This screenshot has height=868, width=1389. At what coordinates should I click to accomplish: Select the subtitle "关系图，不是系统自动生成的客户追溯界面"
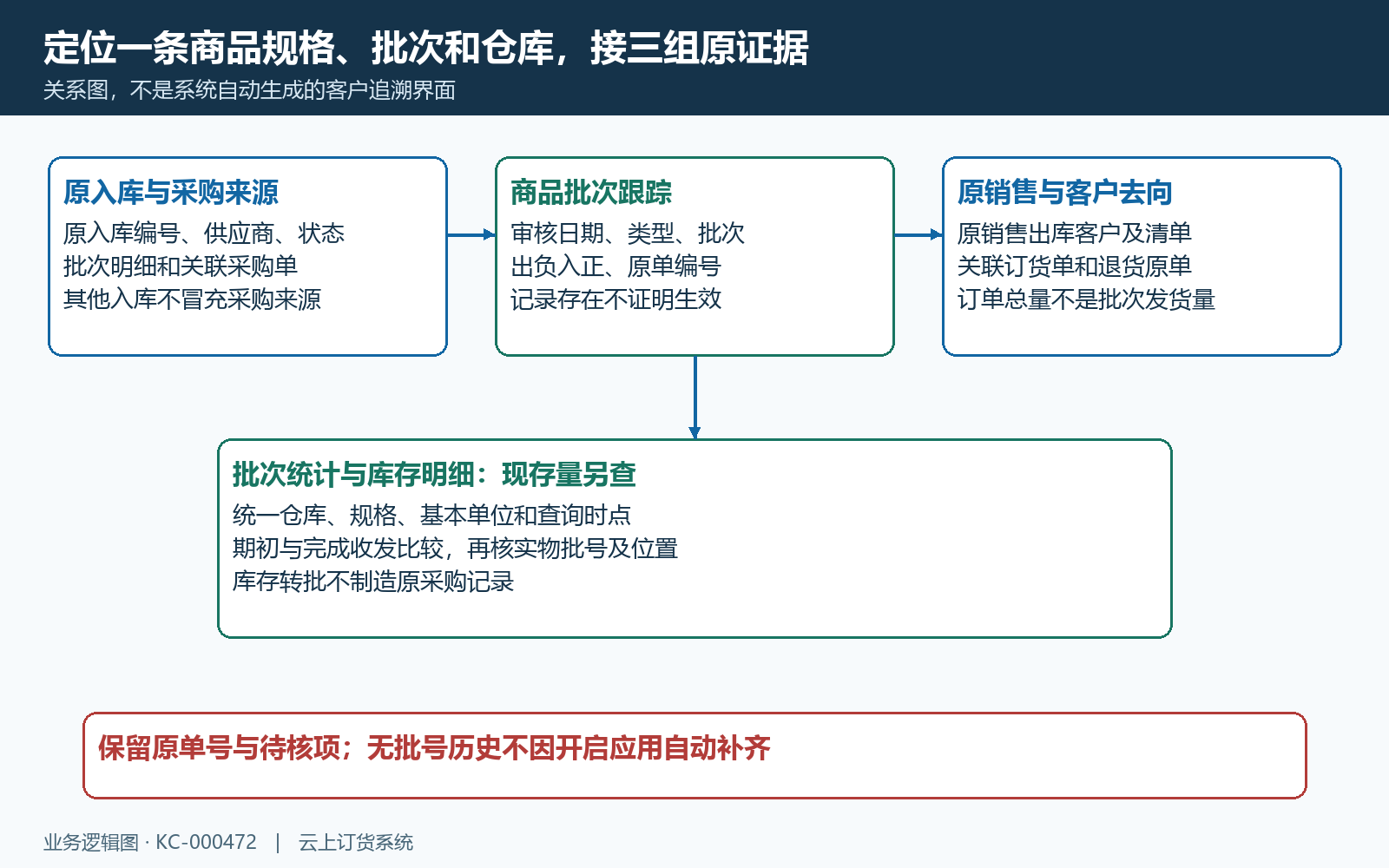[x=250, y=90]
